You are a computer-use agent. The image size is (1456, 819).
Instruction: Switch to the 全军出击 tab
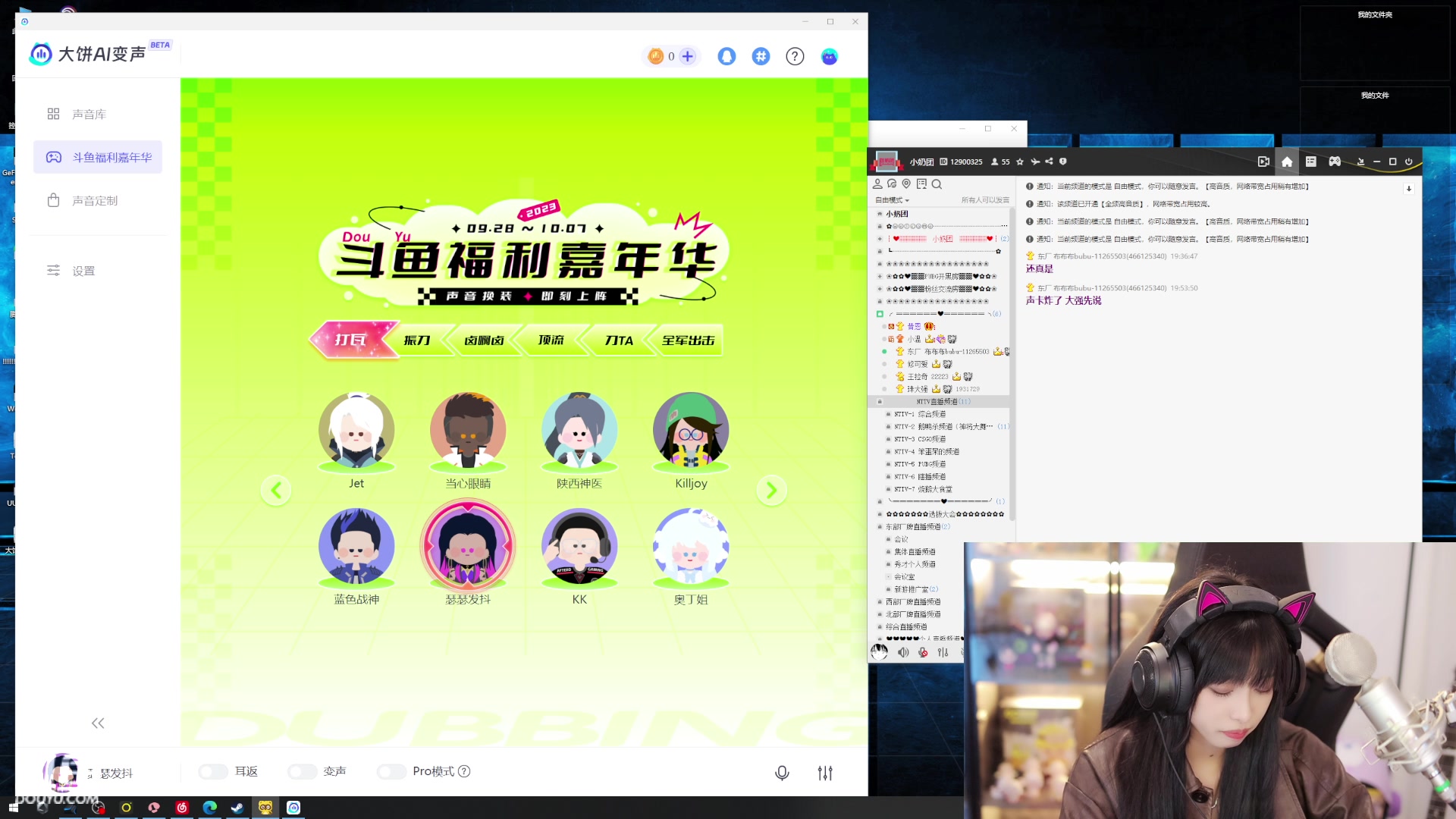688,340
